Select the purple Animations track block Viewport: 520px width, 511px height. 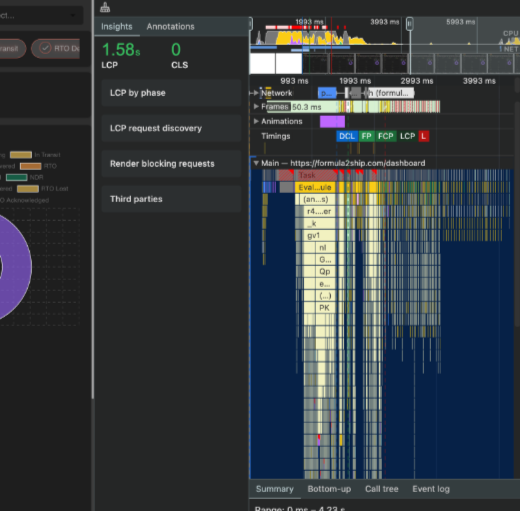pos(332,122)
